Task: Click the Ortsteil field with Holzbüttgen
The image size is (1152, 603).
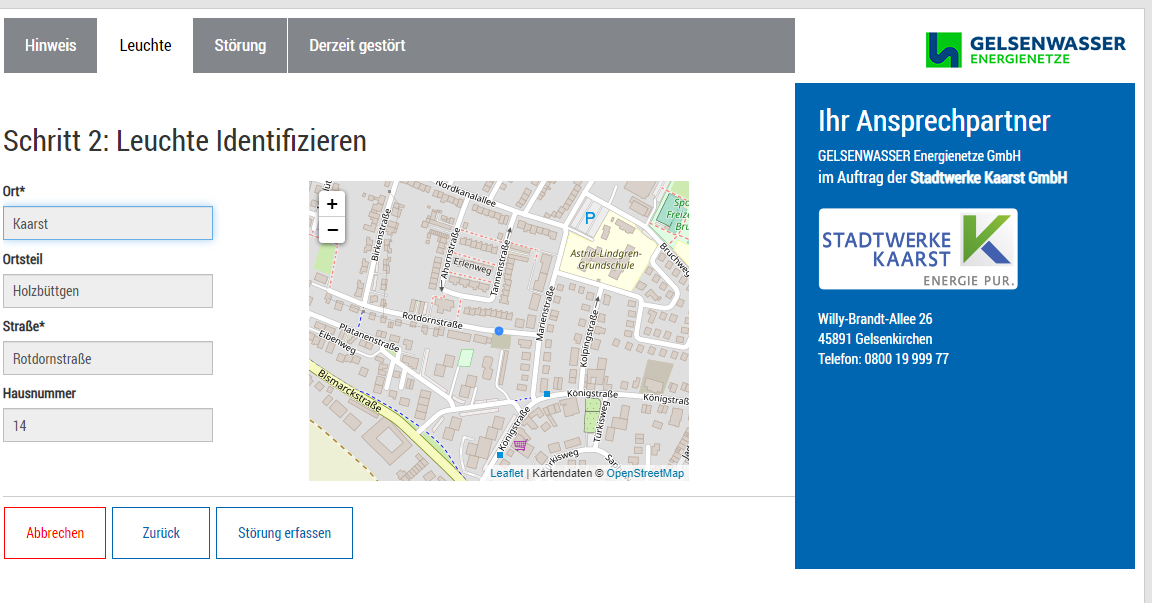Action: [x=108, y=291]
